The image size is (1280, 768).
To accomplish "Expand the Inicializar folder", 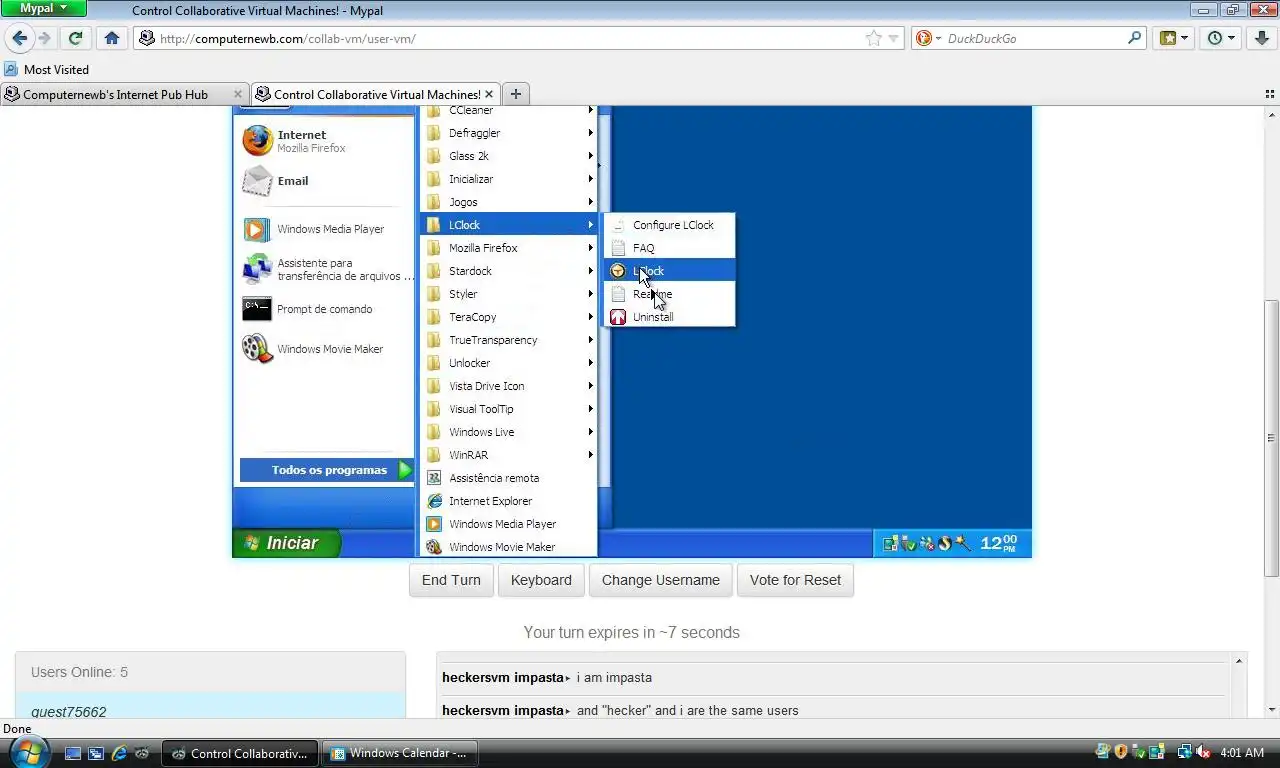I will click(508, 179).
